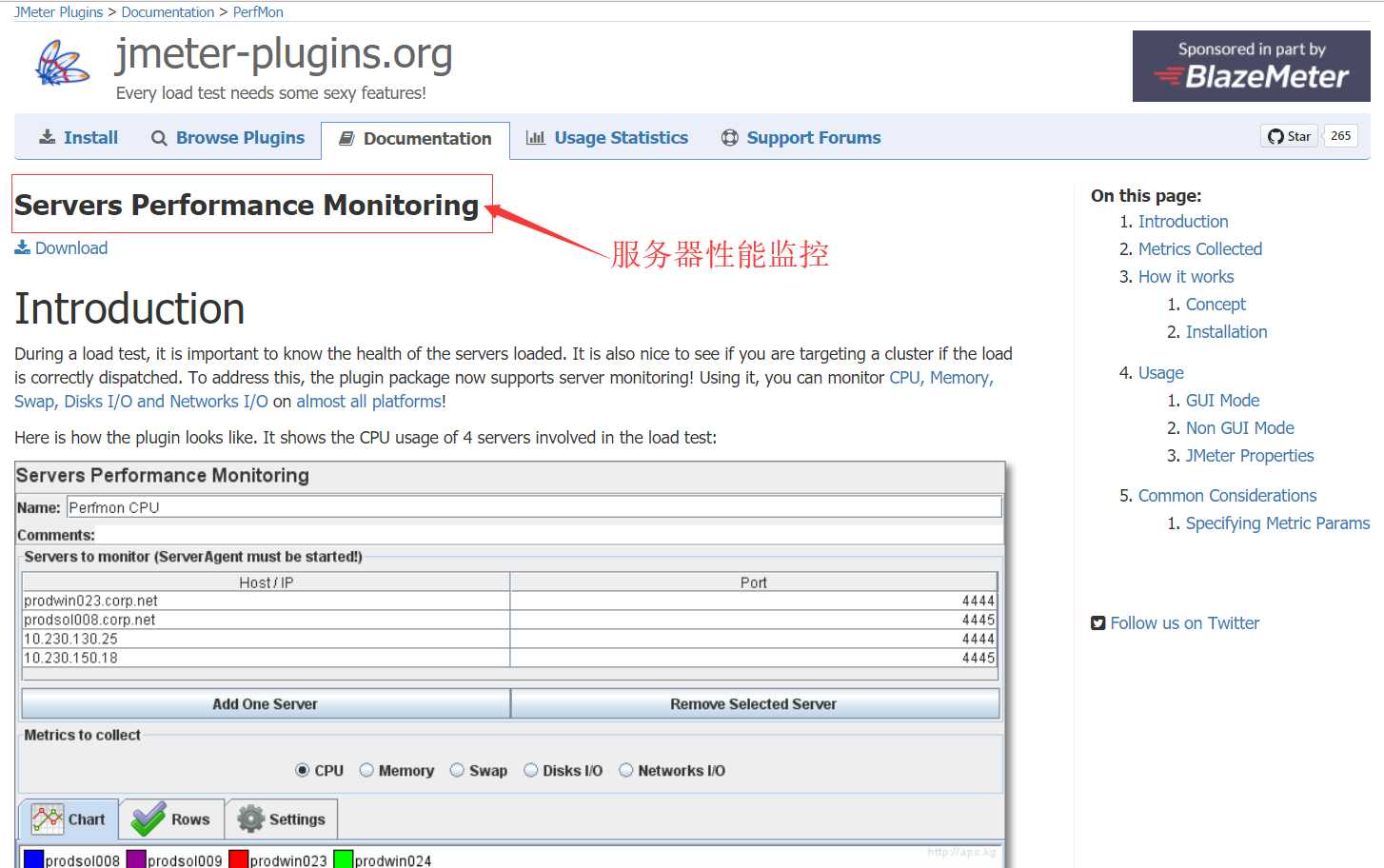Viewport: 1384px width, 868px height.
Task: Click the BlazeMeter sponsor banner
Action: click(x=1252, y=66)
